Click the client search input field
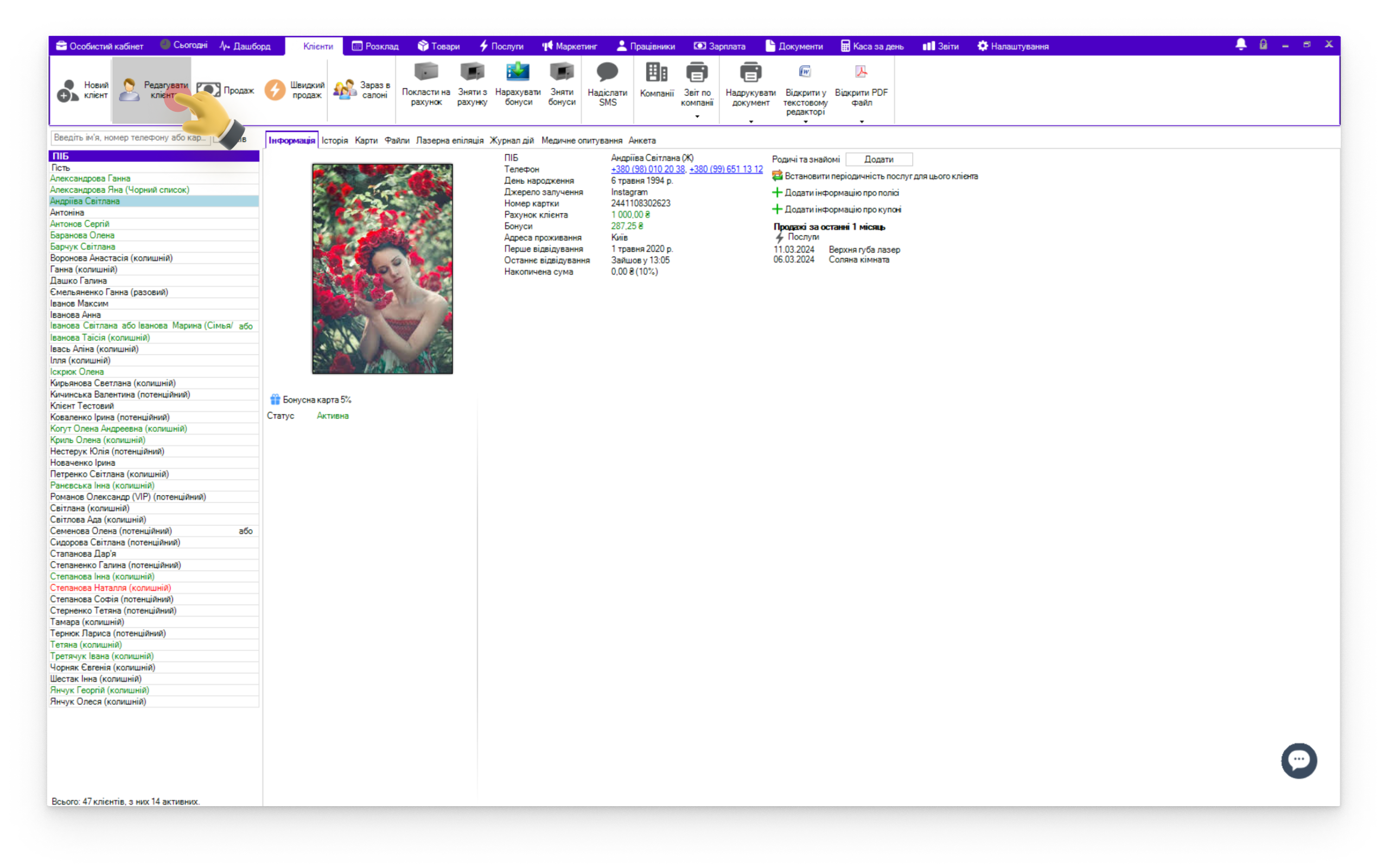Screen dimensions: 1389x868 coord(131,138)
